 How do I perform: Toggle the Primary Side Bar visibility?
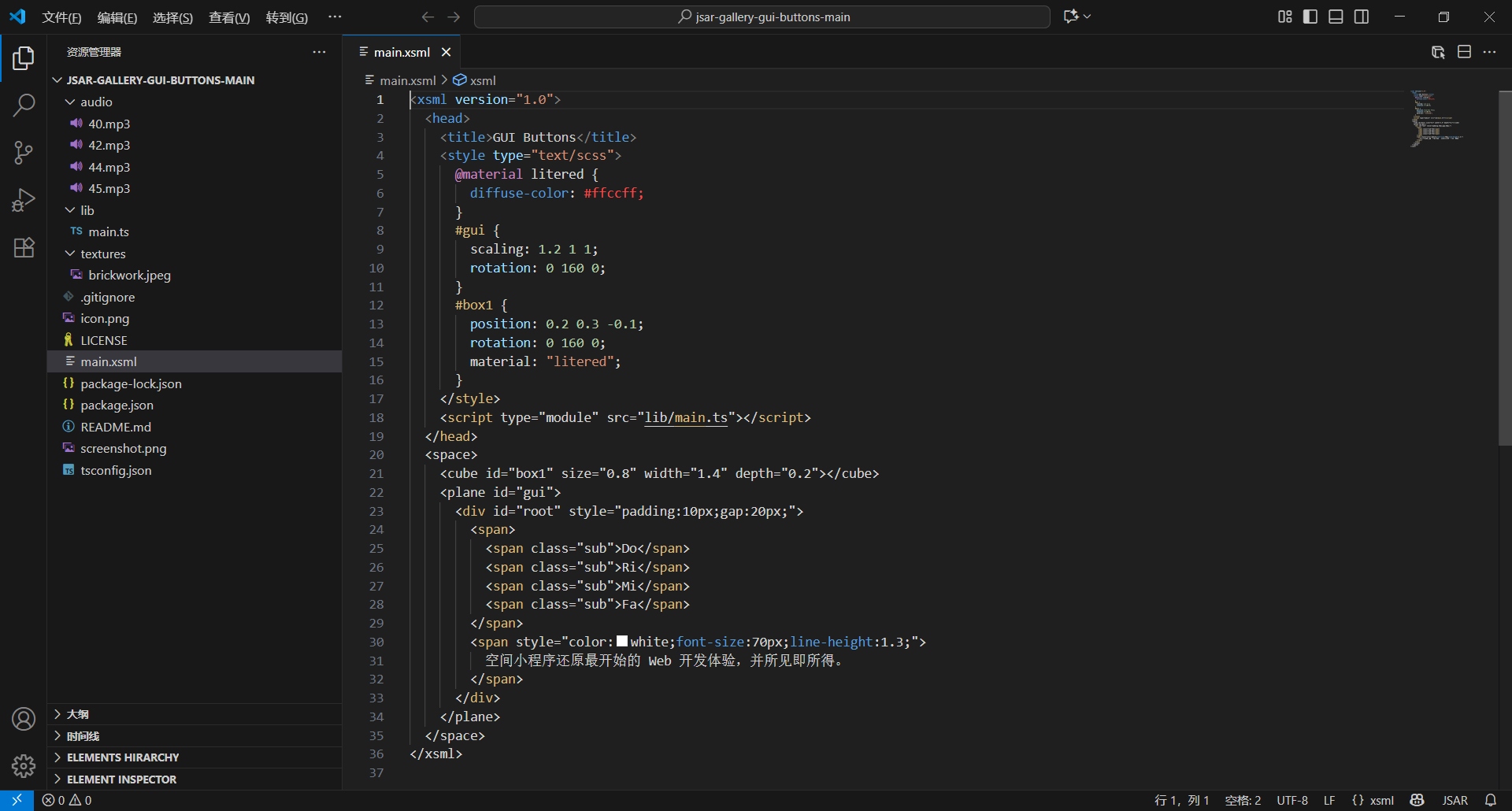tap(1310, 17)
